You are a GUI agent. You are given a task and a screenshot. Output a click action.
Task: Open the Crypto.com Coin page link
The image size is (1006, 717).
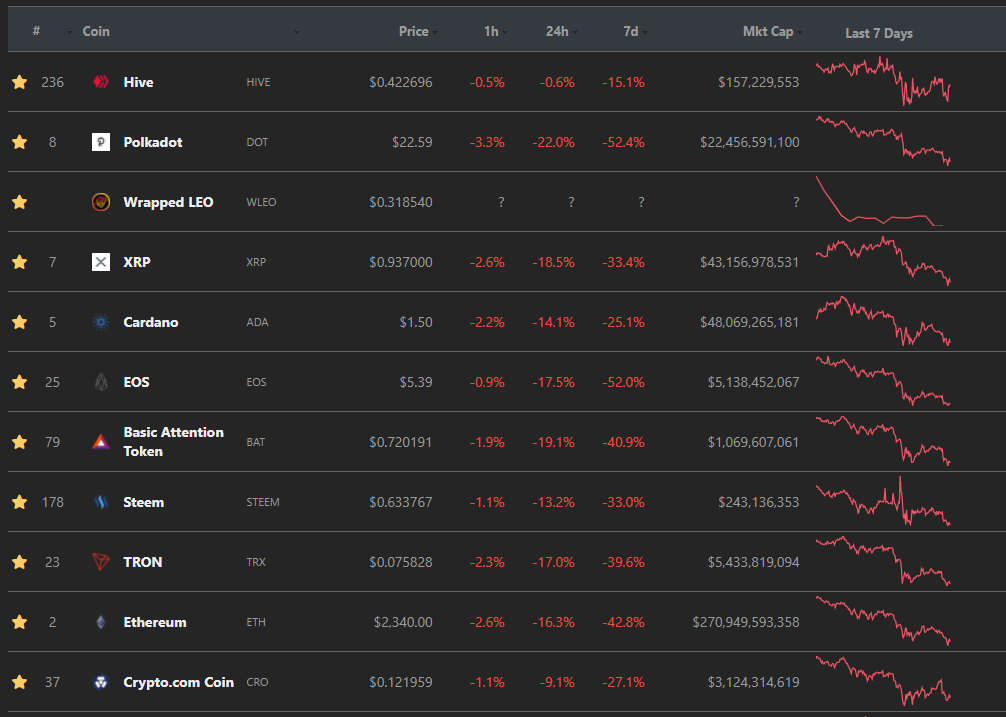click(x=178, y=682)
